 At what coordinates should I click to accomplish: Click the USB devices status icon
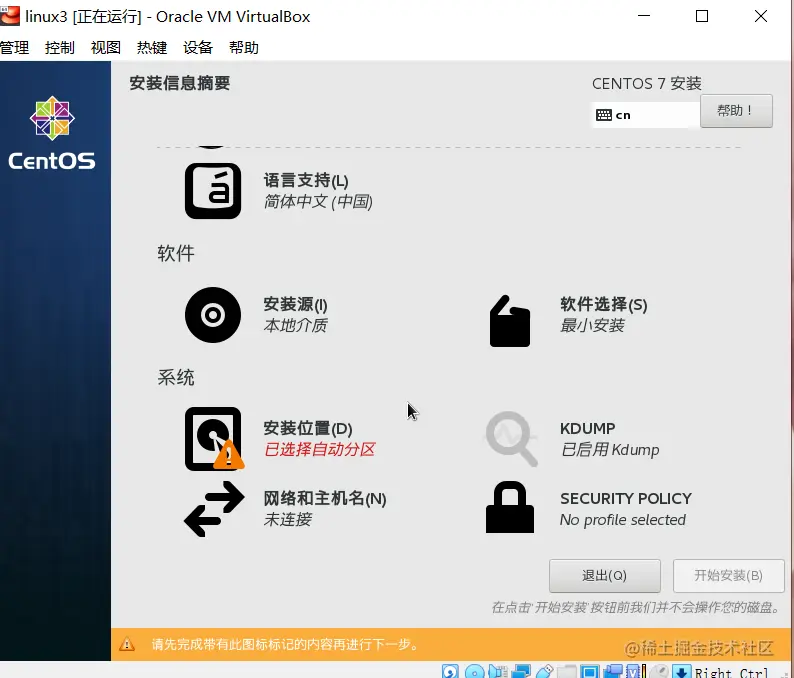[x=544, y=672]
